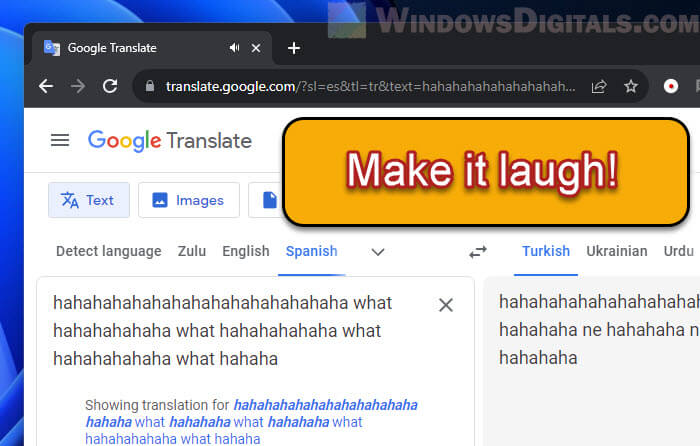Click the share page icon in address bar
Viewport: 700px width, 446px height.
[x=599, y=86]
